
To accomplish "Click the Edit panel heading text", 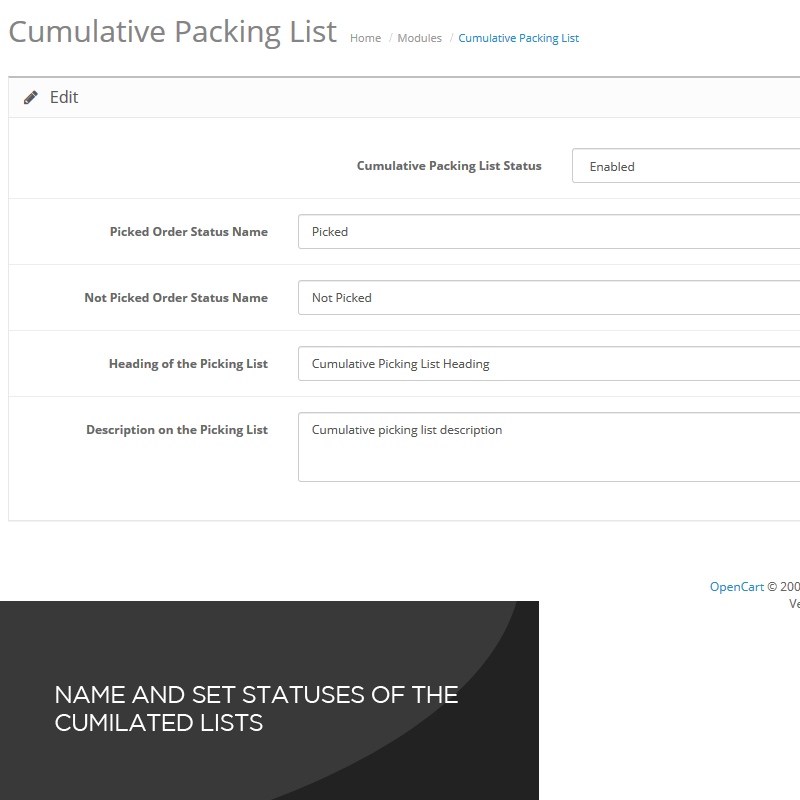I will coord(64,98).
